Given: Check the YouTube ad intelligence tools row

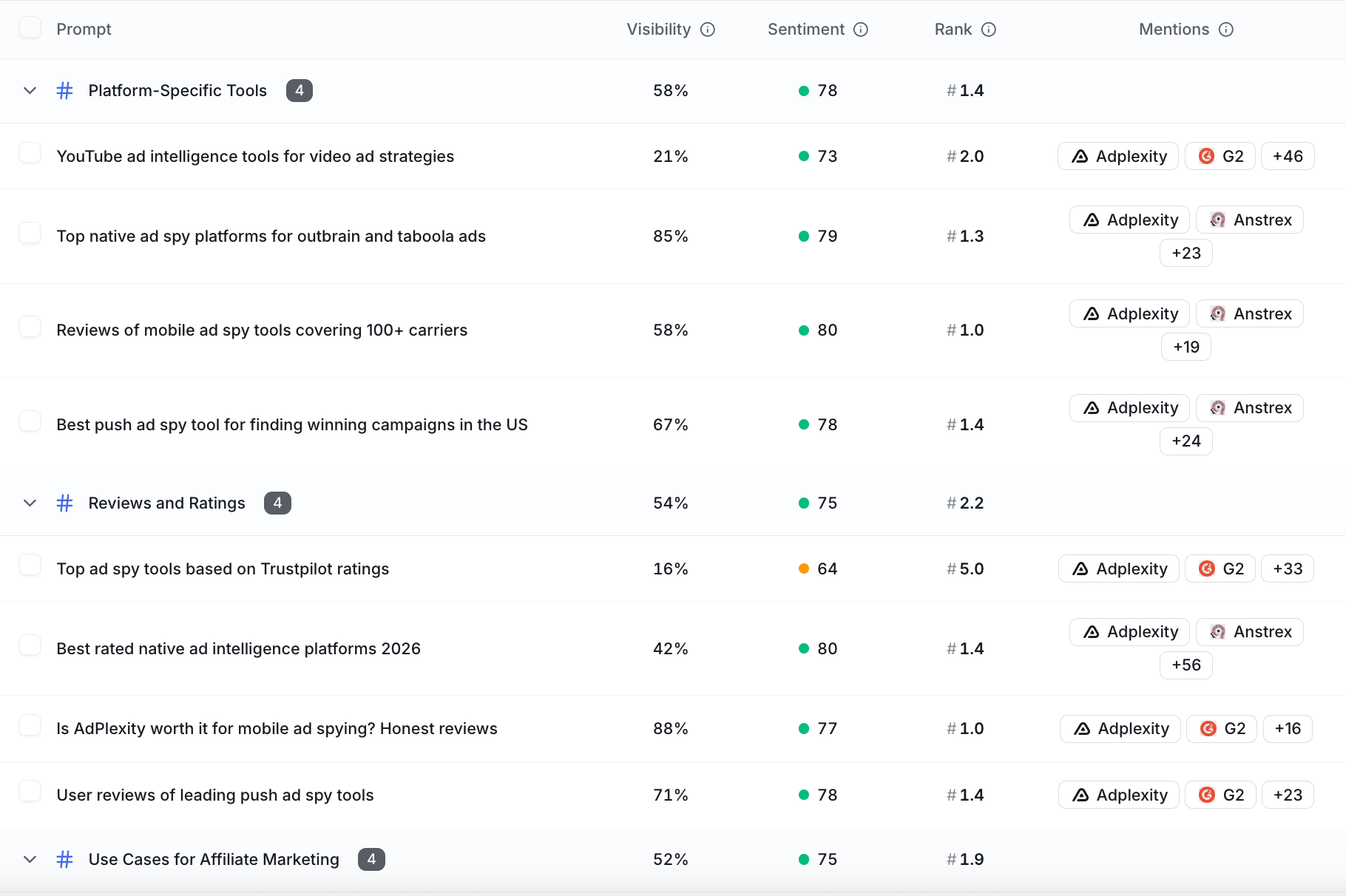Looking at the screenshot, I should coord(30,153).
